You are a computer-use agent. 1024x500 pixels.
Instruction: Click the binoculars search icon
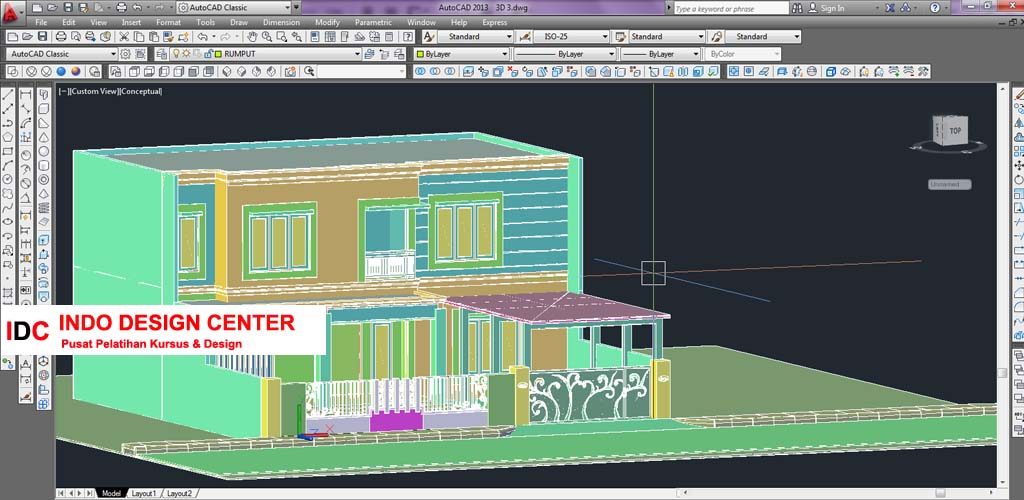797,8
